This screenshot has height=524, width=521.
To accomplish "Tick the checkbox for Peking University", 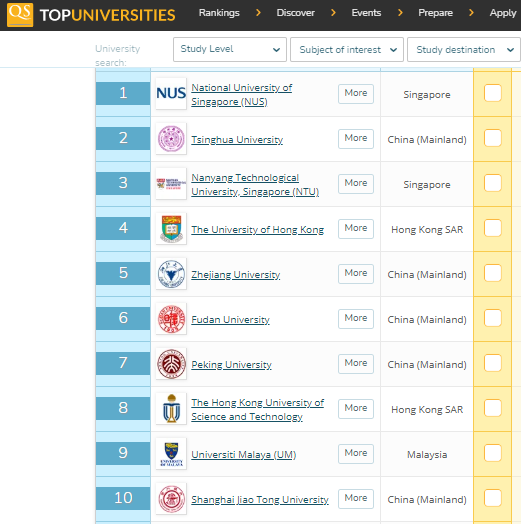I will [493, 363].
